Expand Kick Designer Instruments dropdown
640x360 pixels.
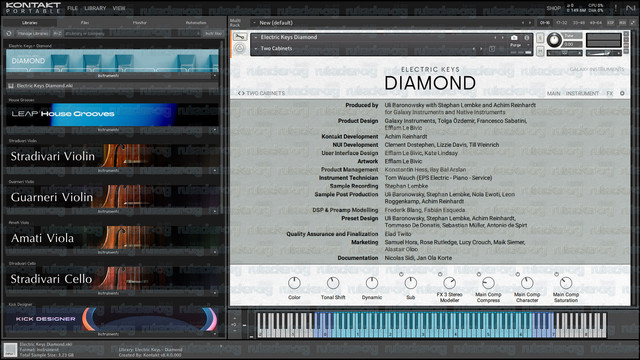pos(215,334)
